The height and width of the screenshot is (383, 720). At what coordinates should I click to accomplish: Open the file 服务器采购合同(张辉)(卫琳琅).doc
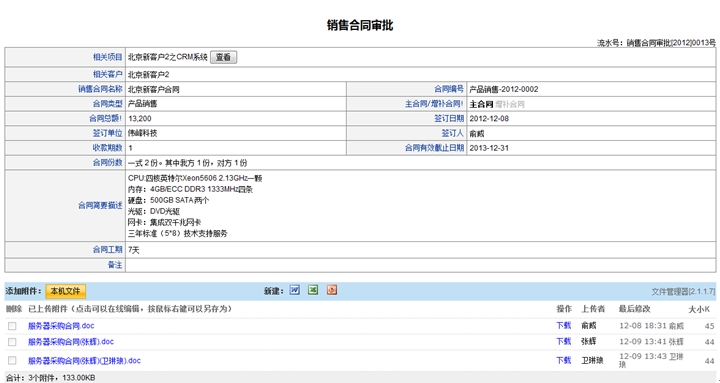tap(84, 360)
